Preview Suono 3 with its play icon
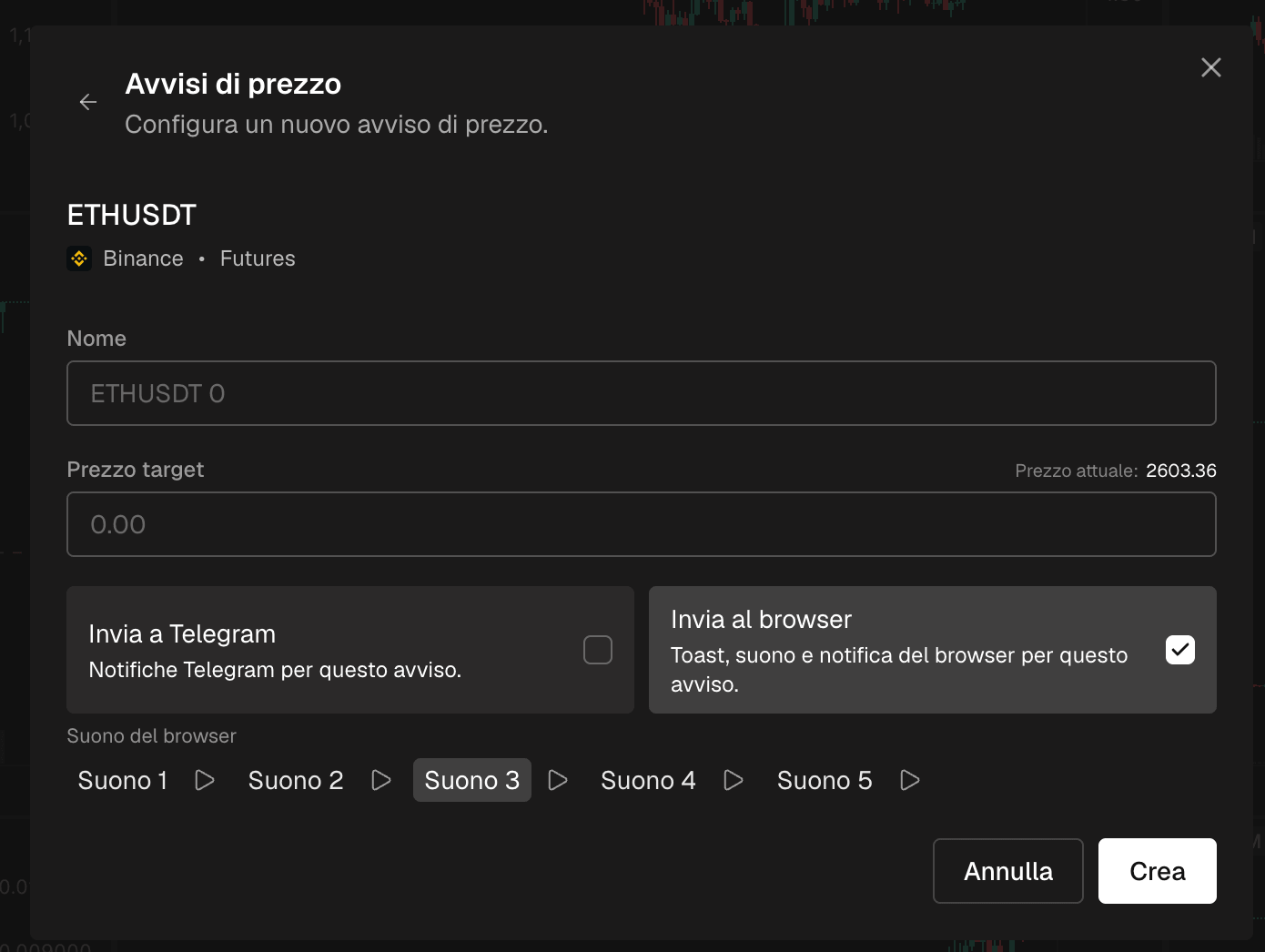This screenshot has height=952, width=1265. tap(558, 780)
